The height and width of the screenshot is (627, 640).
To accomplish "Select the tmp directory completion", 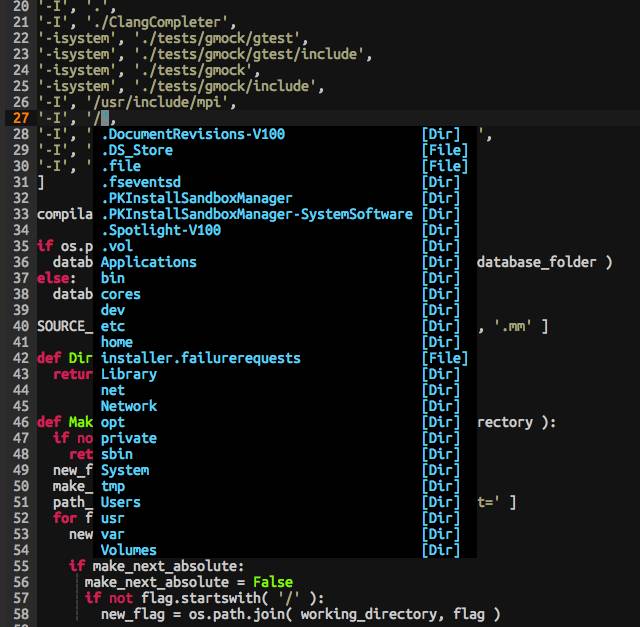I will 284,486.
